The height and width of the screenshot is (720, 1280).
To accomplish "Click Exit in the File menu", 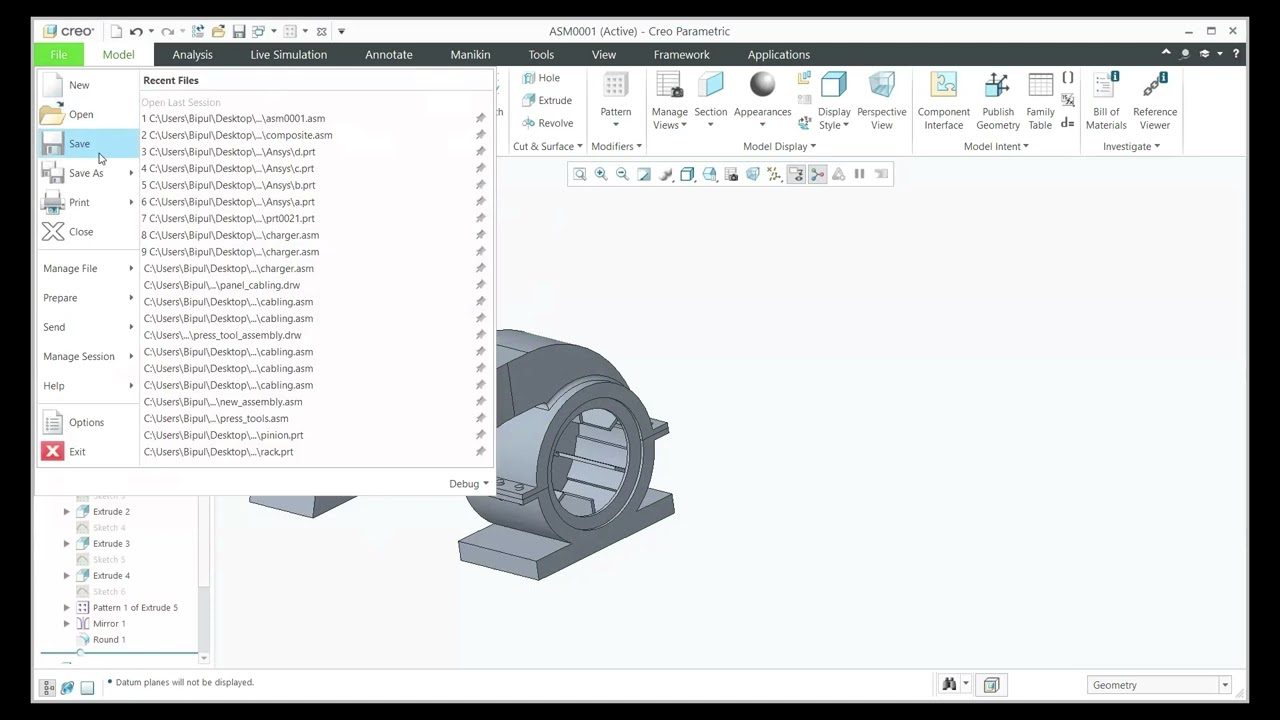I will point(88,452).
